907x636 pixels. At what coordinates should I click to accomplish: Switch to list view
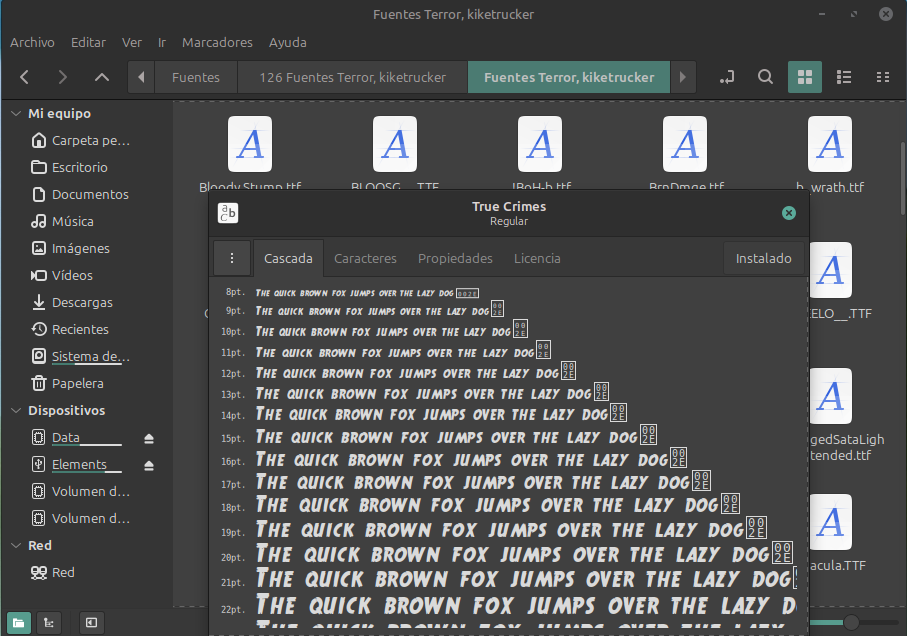point(843,77)
